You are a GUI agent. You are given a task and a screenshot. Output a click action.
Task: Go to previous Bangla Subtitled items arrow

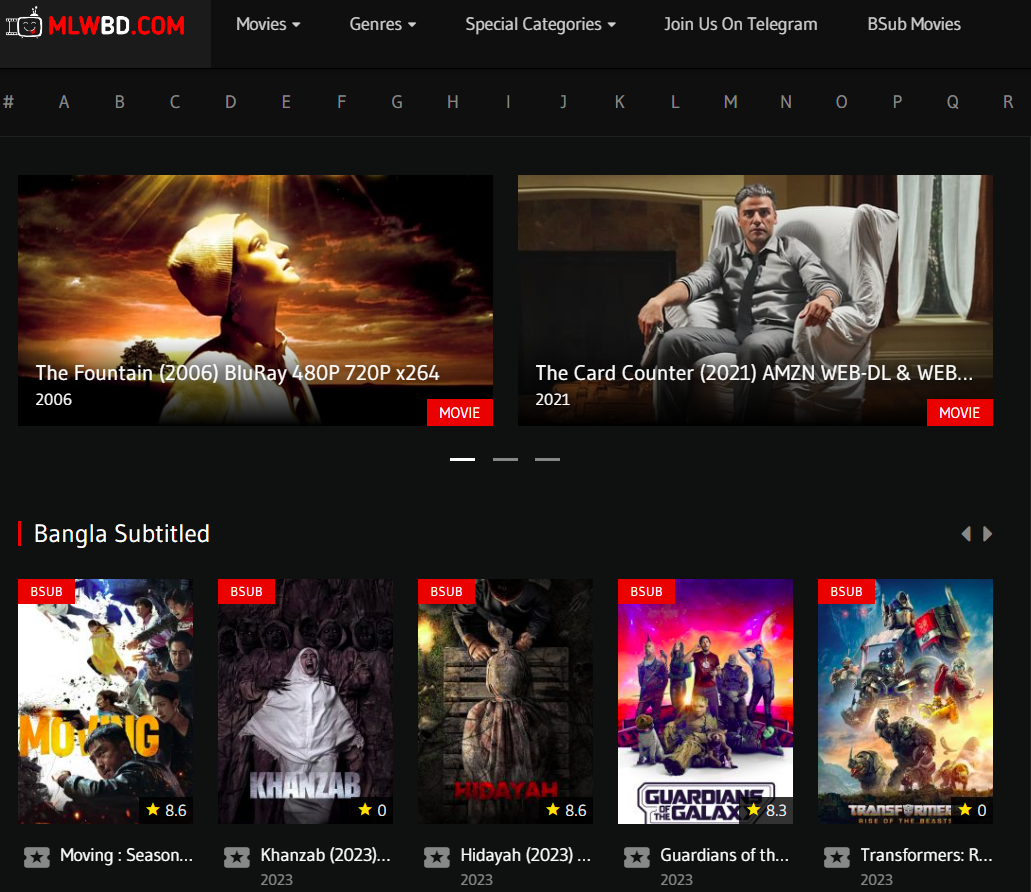pyautogui.click(x=966, y=534)
